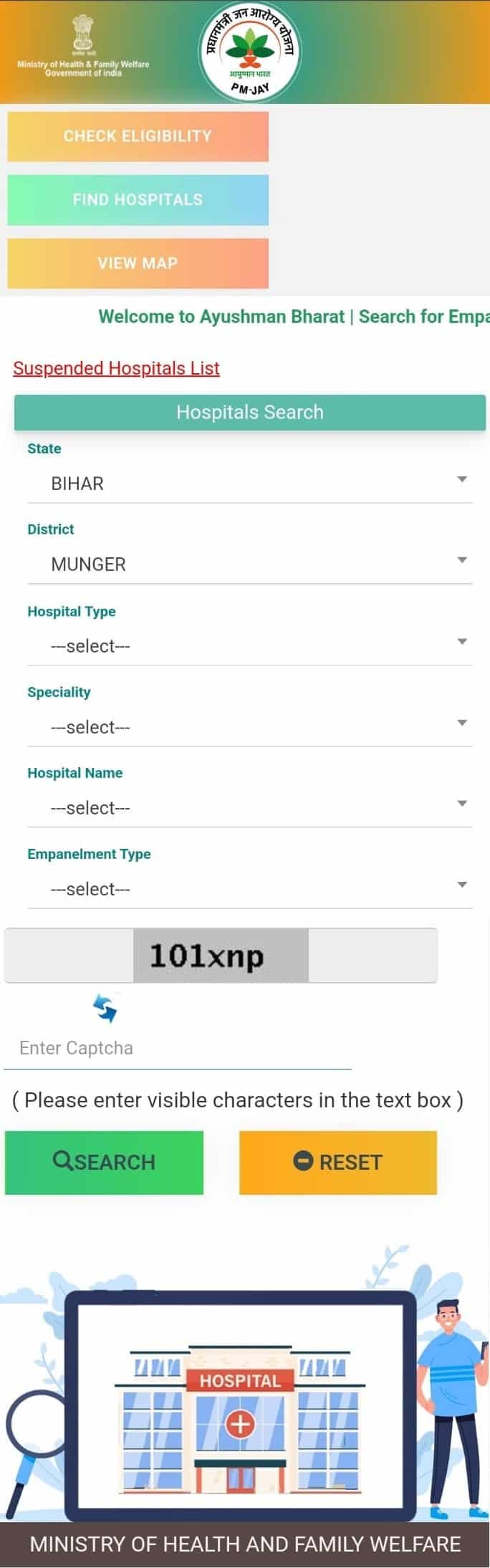Refresh the captcha image
490x1568 pixels.
tap(105, 1007)
